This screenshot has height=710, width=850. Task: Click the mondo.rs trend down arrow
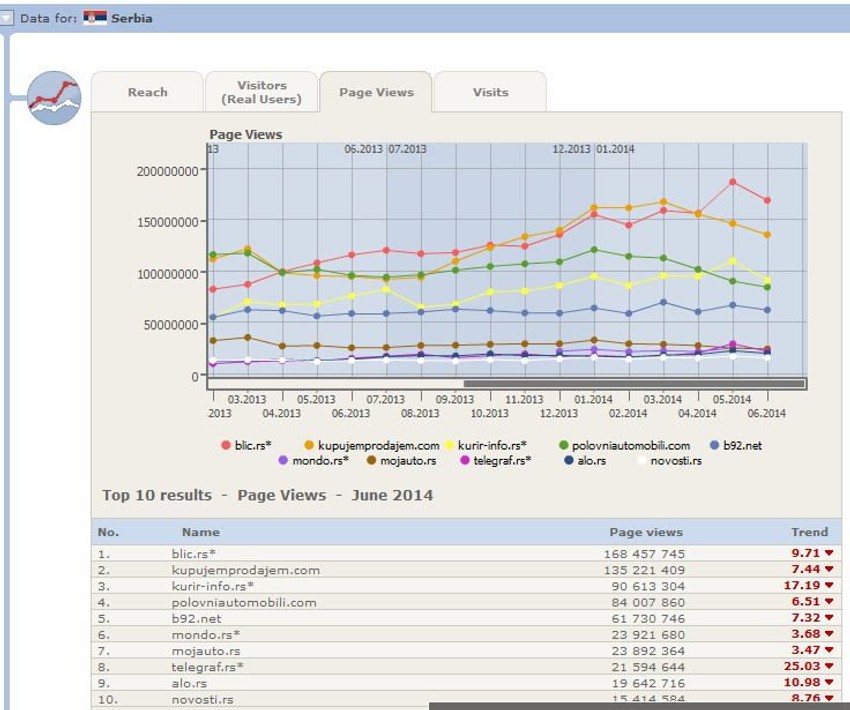[829, 634]
